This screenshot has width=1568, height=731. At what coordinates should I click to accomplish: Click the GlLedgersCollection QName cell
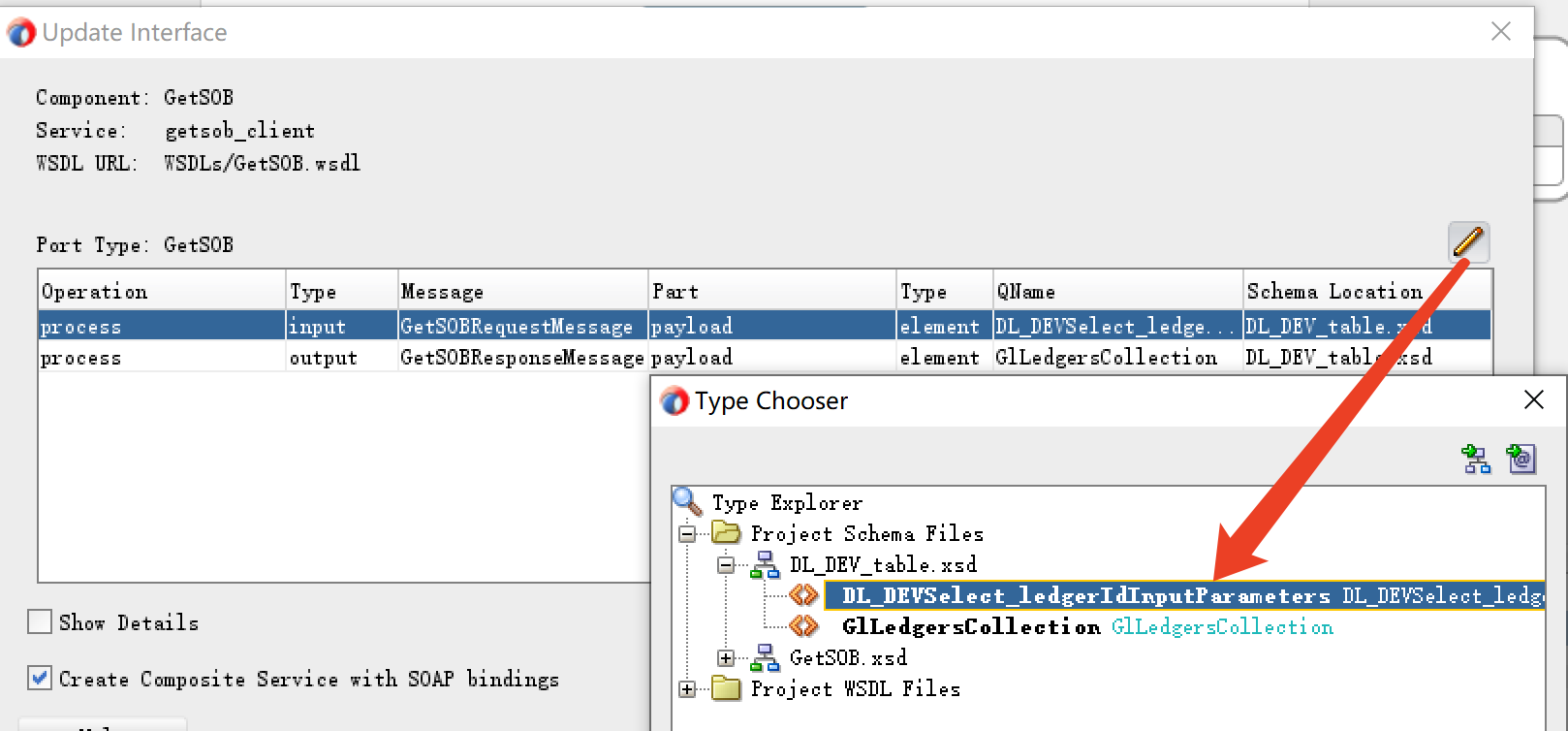pos(1118,357)
